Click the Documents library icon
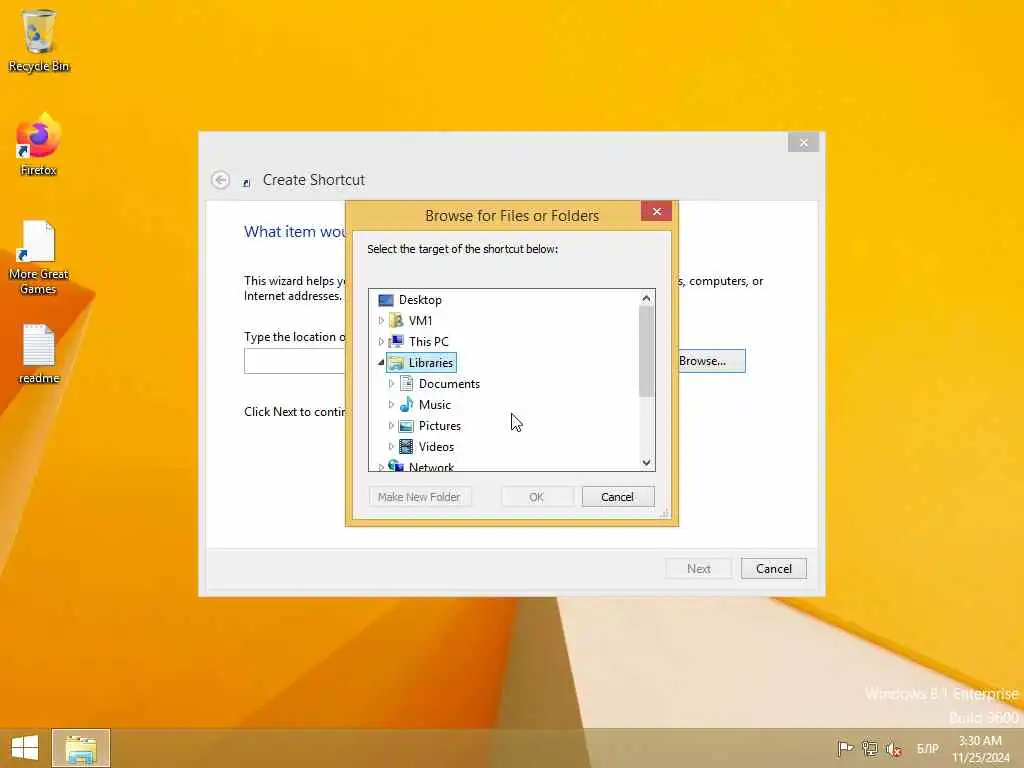This screenshot has height=768, width=1024. (x=406, y=383)
